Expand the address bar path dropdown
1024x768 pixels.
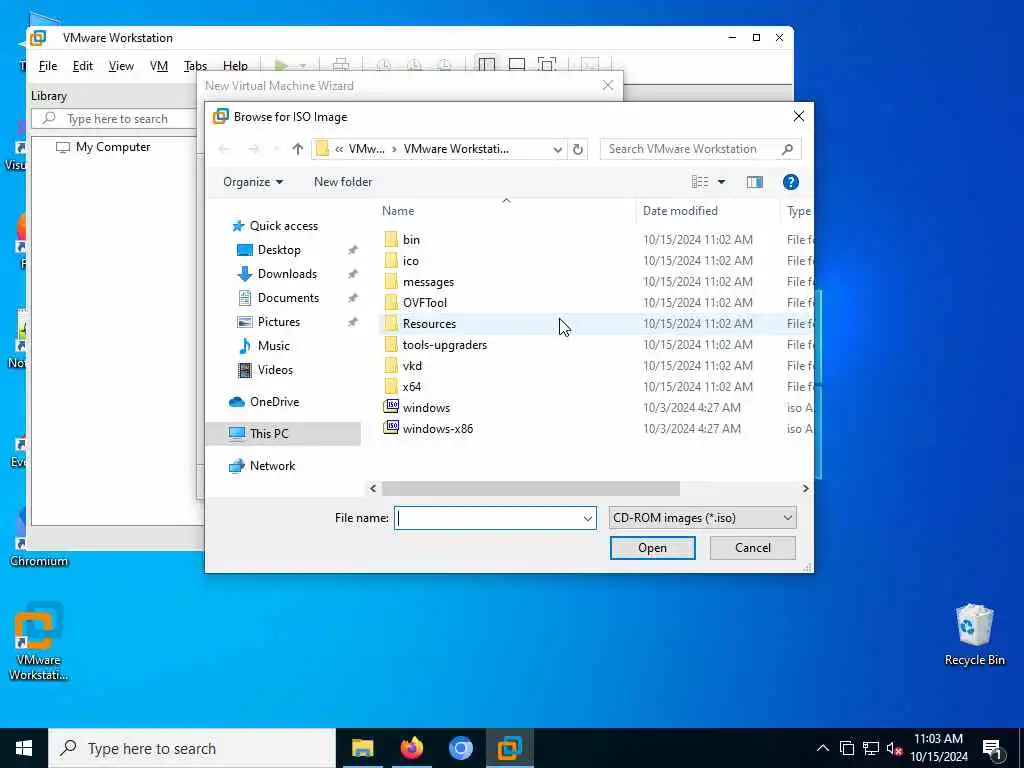(558, 149)
